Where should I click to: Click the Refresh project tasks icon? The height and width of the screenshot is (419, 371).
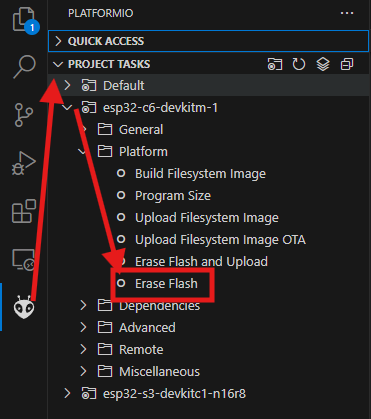tap(299, 64)
